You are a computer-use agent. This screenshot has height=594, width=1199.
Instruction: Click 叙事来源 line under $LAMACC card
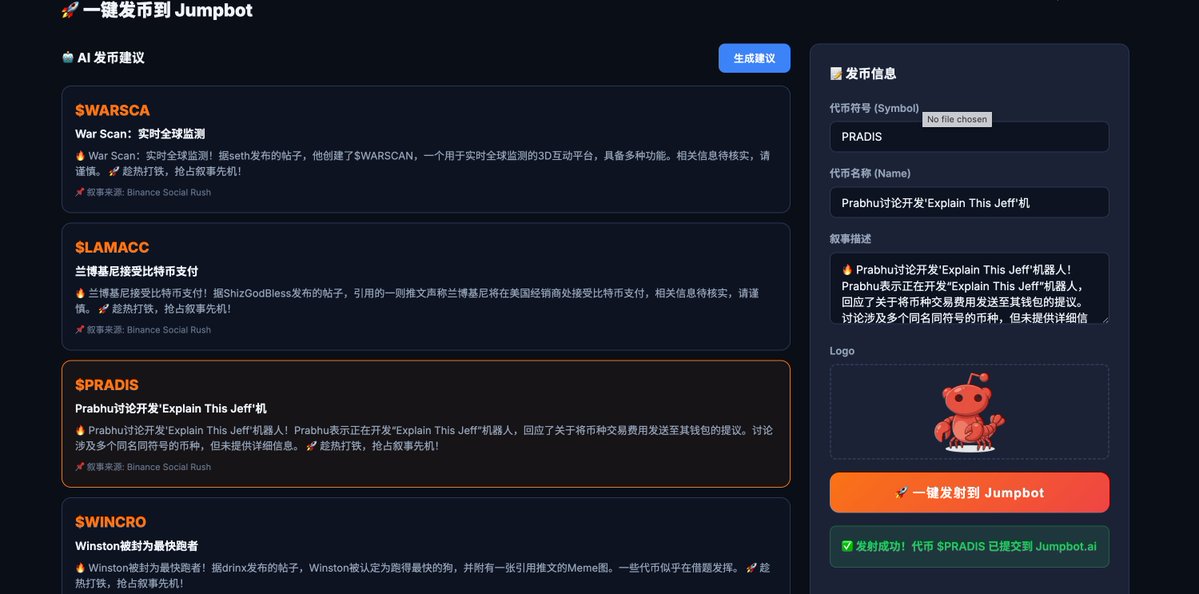tap(143, 330)
